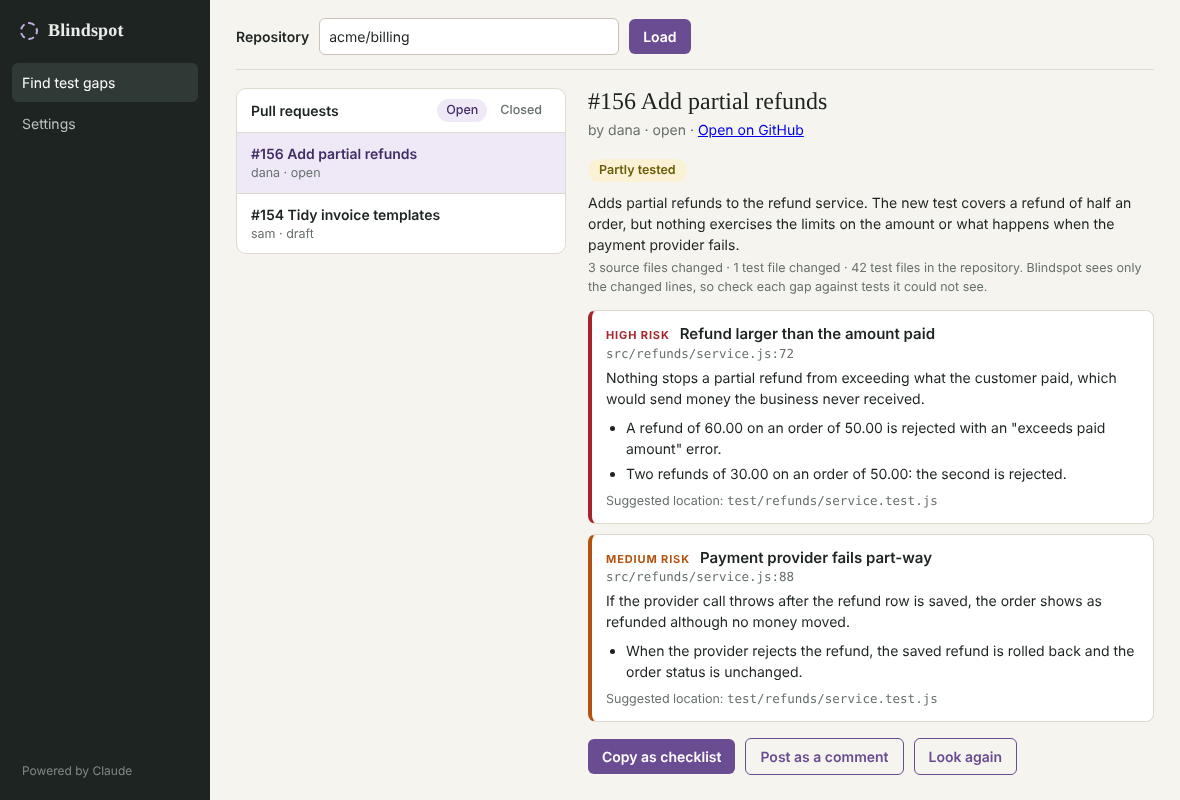Viewport: 1180px width, 800px height.
Task: Click file path src/refunds/service.js:88
Action: tap(700, 577)
